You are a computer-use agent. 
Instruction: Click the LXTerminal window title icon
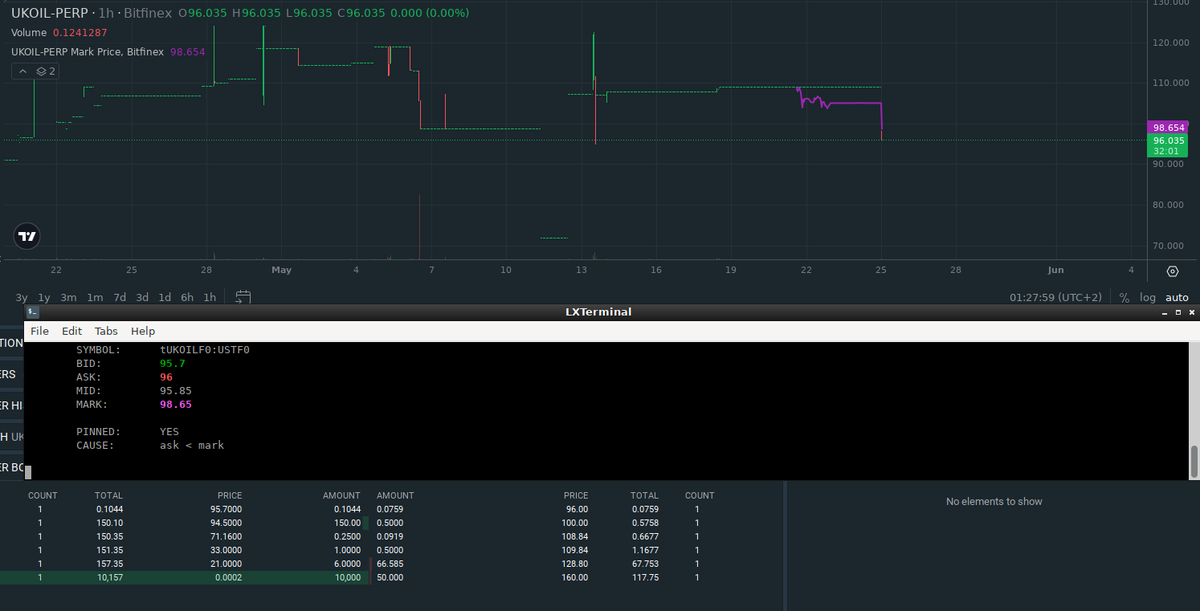(33, 312)
